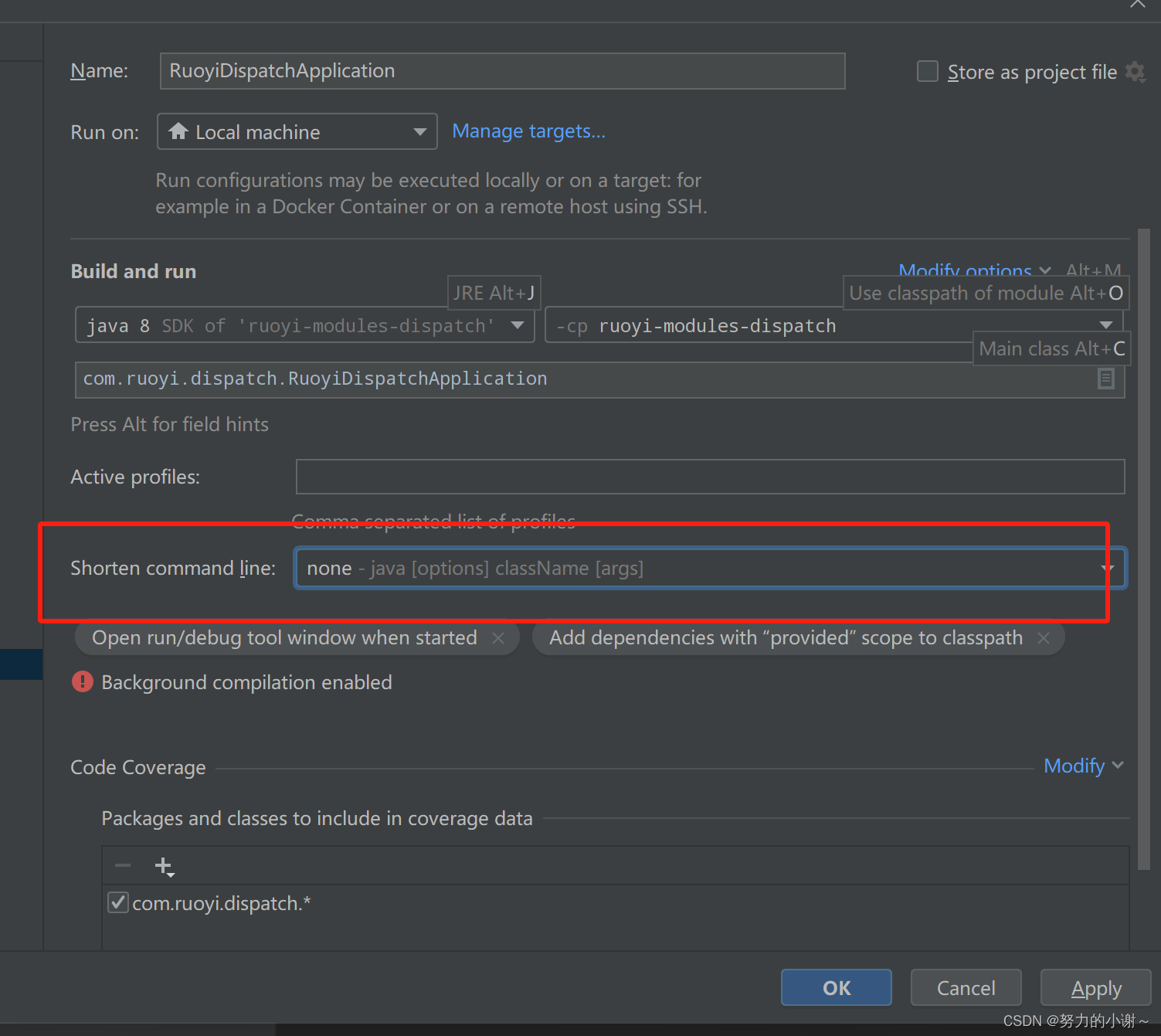
Task: Click the gear icon beside Store as project file
Action: (1136, 71)
